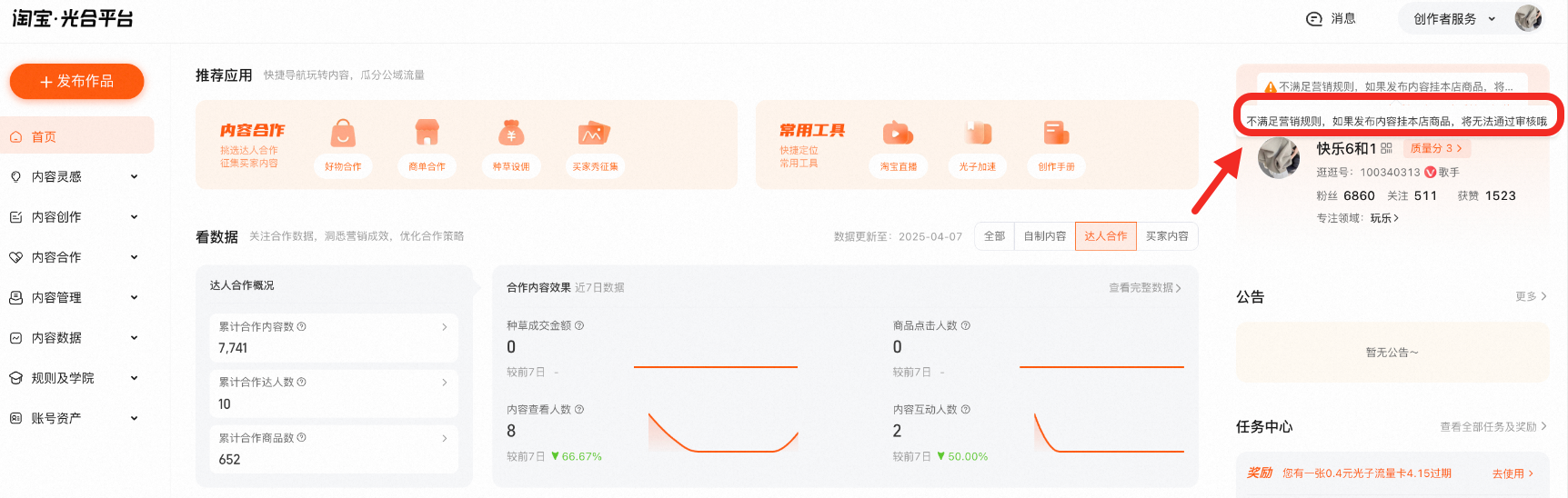The width and height of the screenshot is (1568, 498).
Task: Click the home icon beside 首页
Action: pyautogui.click(x=15, y=137)
